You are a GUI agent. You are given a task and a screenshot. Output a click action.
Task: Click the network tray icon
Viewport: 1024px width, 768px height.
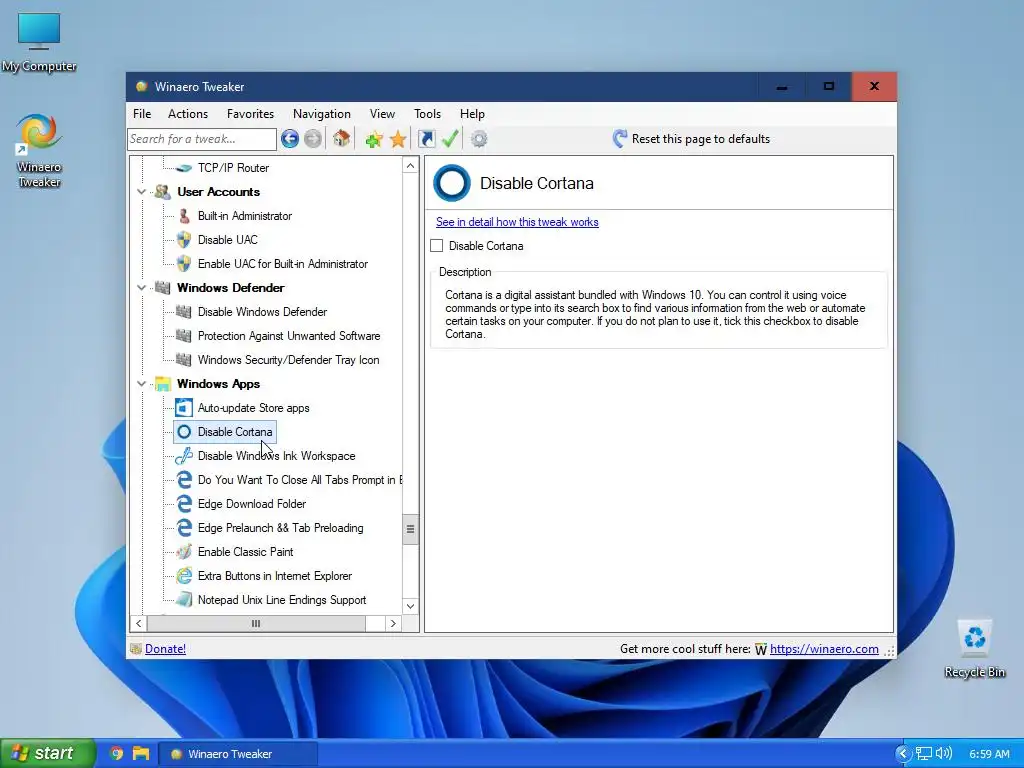923,754
